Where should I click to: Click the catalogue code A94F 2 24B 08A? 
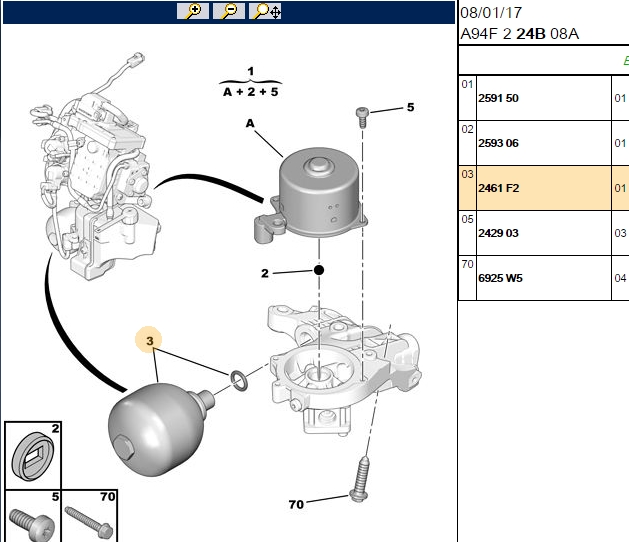point(519,34)
